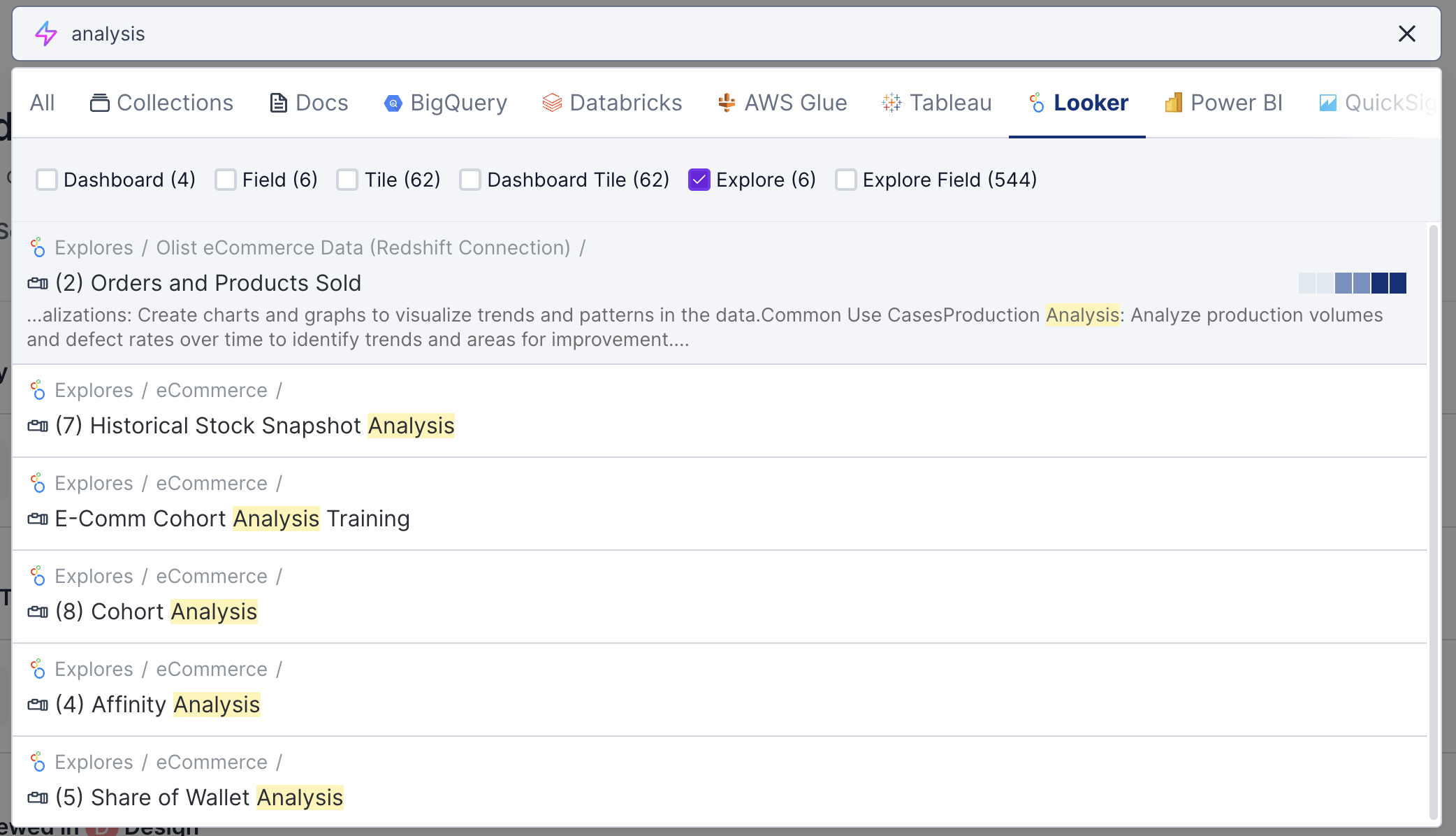This screenshot has width=1456, height=836.
Task: Click the explore icon beside Historical Stock Snapshot Analysis
Action: coord(38,426)
